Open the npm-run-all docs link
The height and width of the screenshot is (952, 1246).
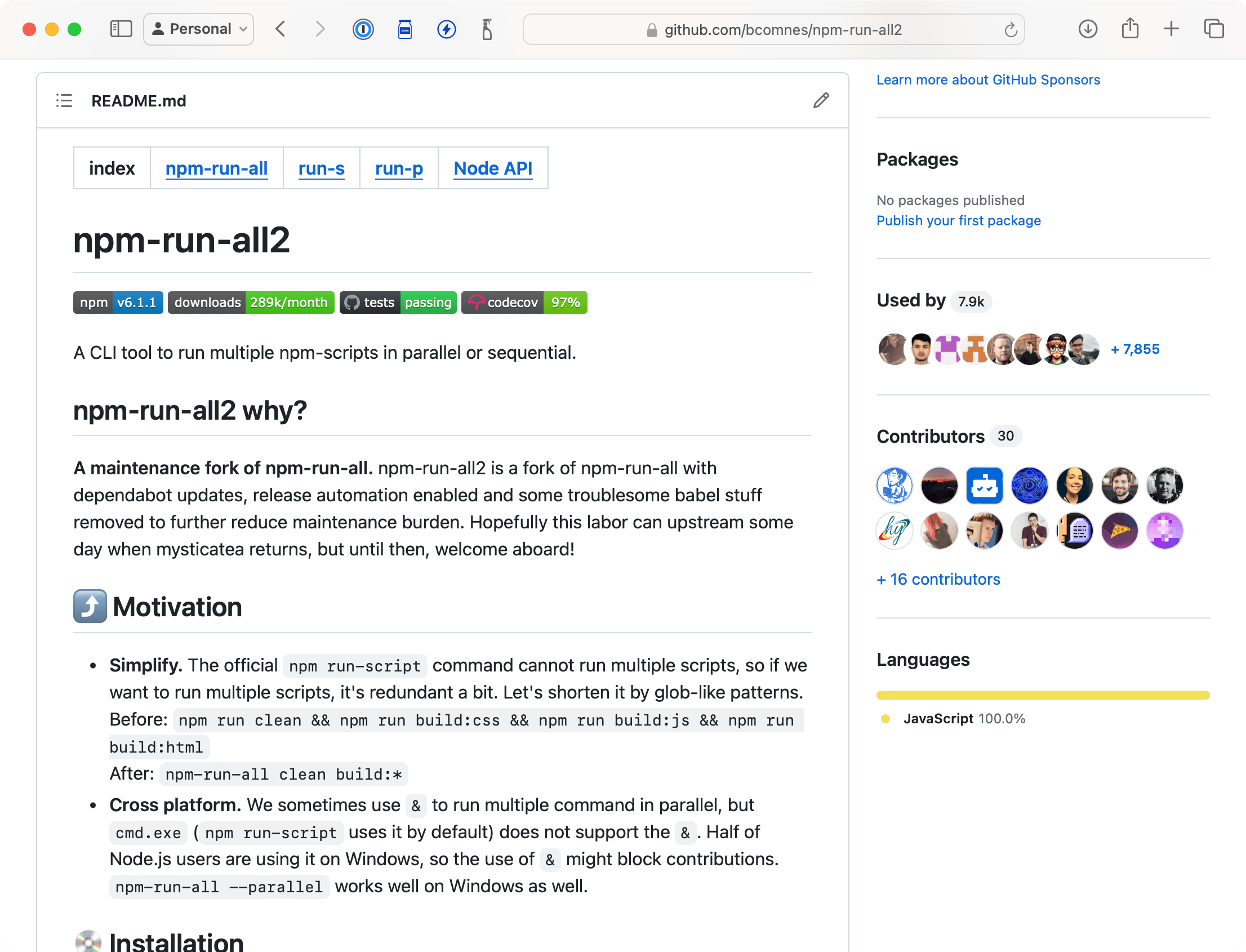tap(216, 168)
